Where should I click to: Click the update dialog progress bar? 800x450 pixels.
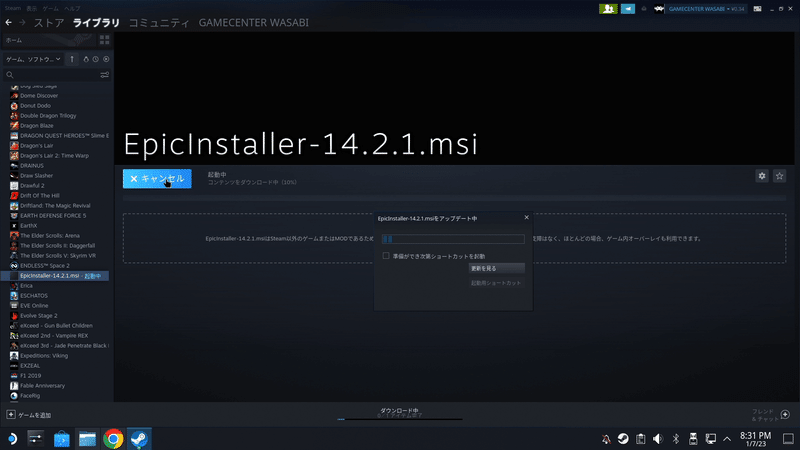tap(453, 239)
